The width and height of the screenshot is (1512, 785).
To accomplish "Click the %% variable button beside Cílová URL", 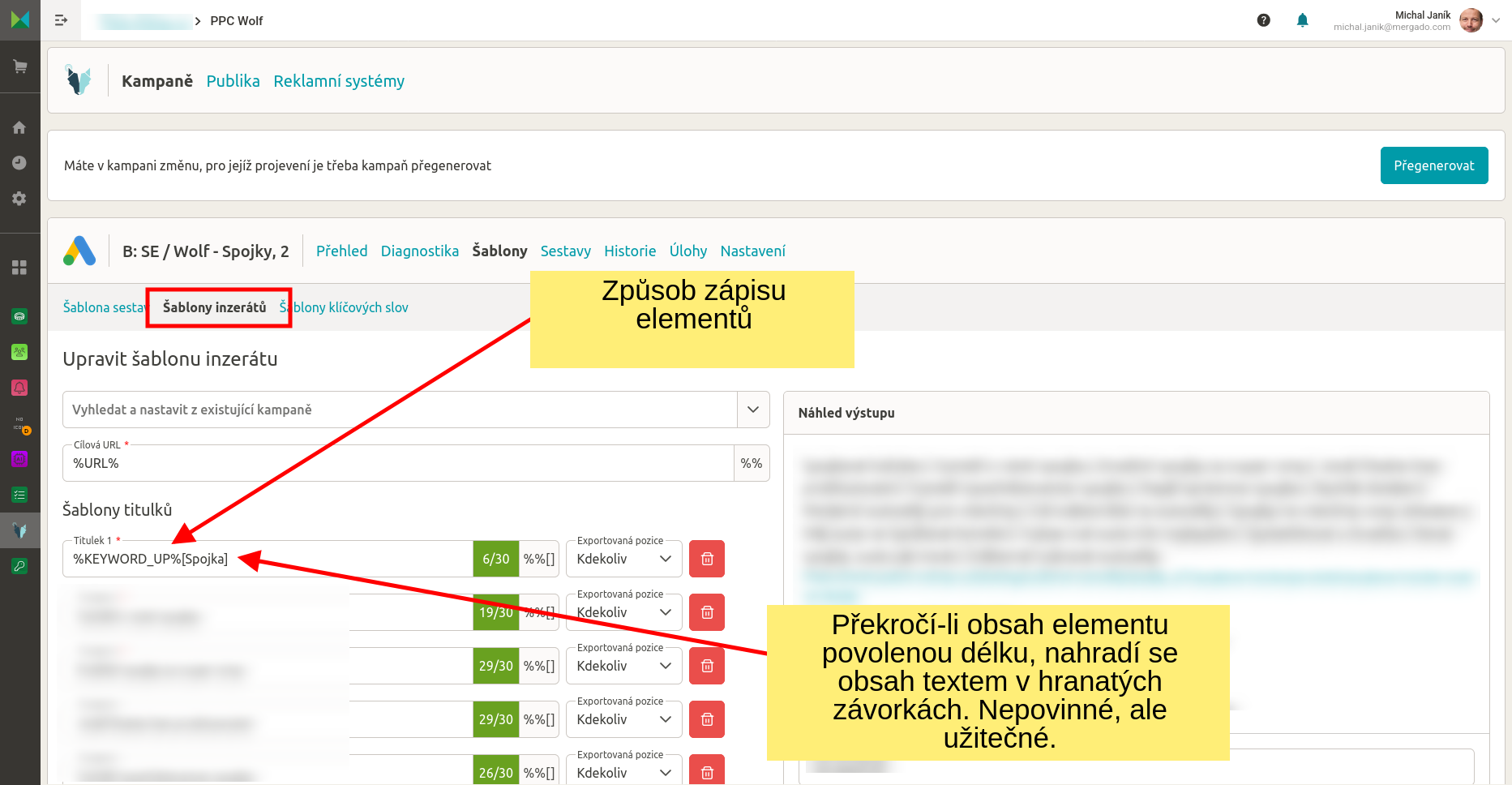I will (751, 463).
